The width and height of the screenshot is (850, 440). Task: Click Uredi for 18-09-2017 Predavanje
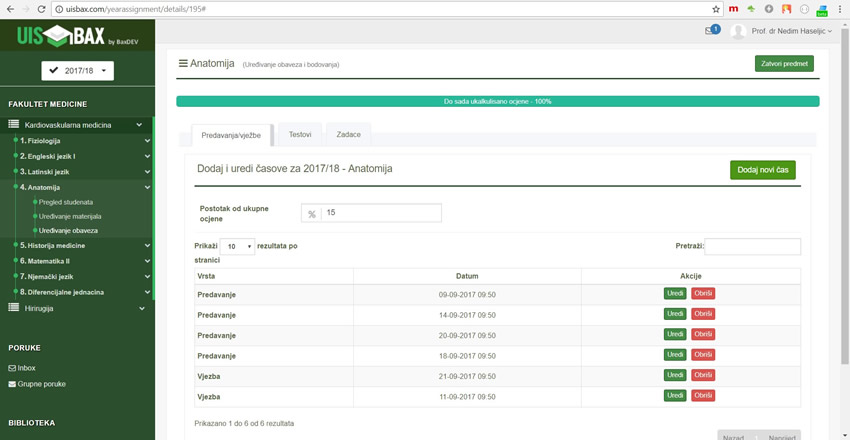pos(675,355)
